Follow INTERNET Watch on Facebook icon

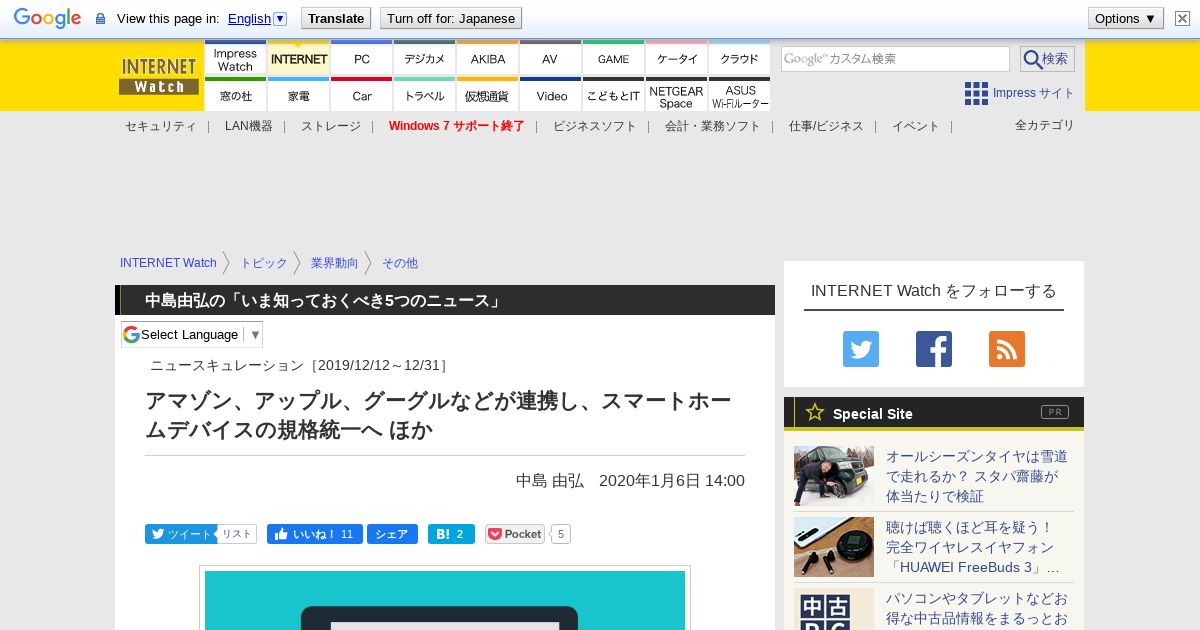coord(934,349)
